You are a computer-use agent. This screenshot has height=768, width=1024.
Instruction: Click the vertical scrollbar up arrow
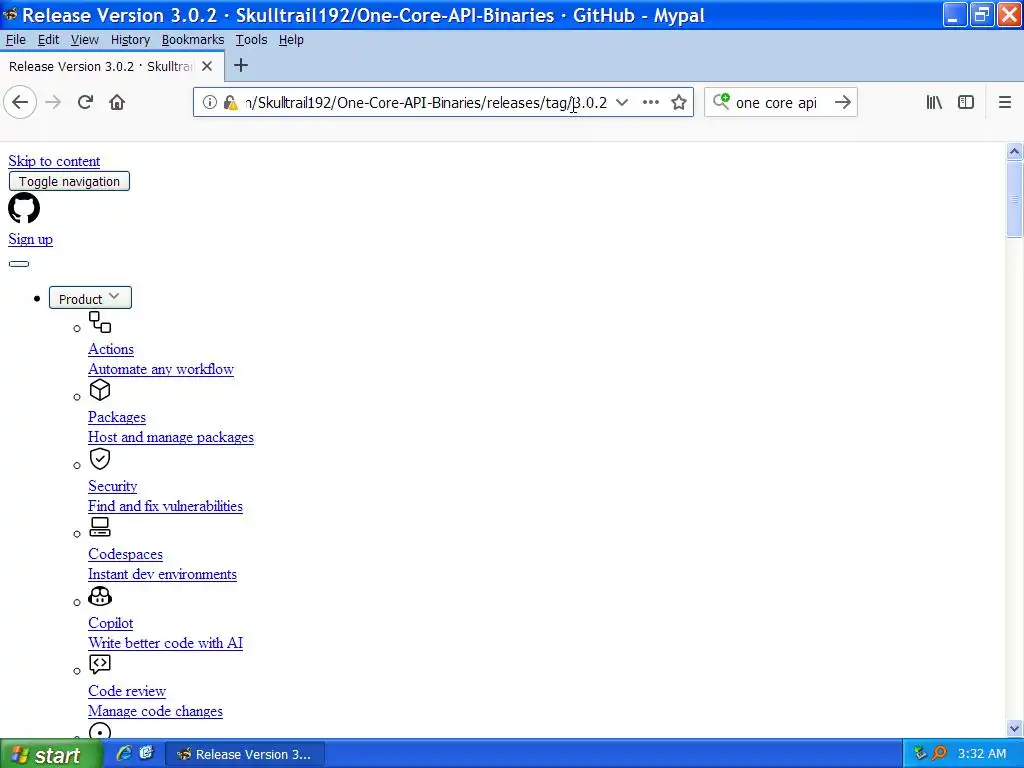coord(1014,152)
